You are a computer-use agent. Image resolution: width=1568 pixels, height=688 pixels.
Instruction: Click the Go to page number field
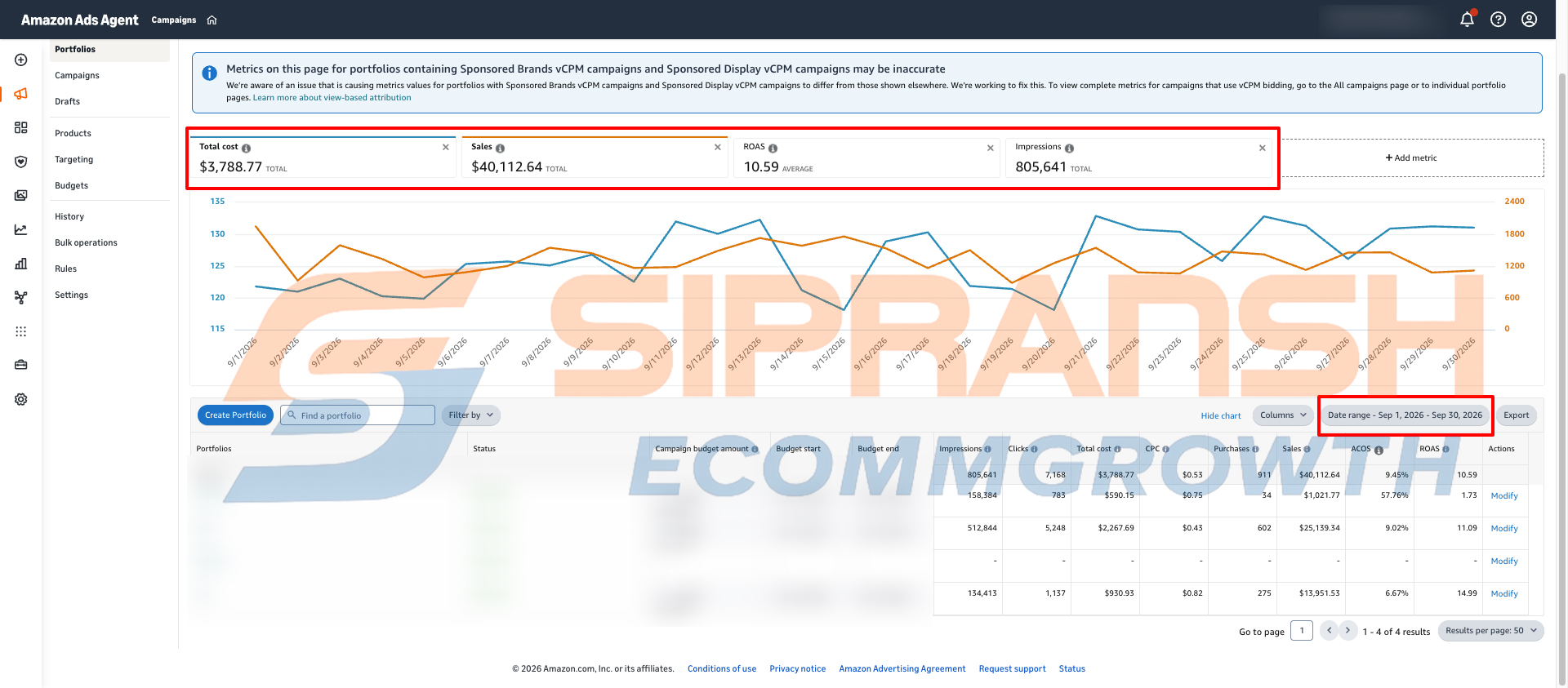click(x=1301, y=631)
